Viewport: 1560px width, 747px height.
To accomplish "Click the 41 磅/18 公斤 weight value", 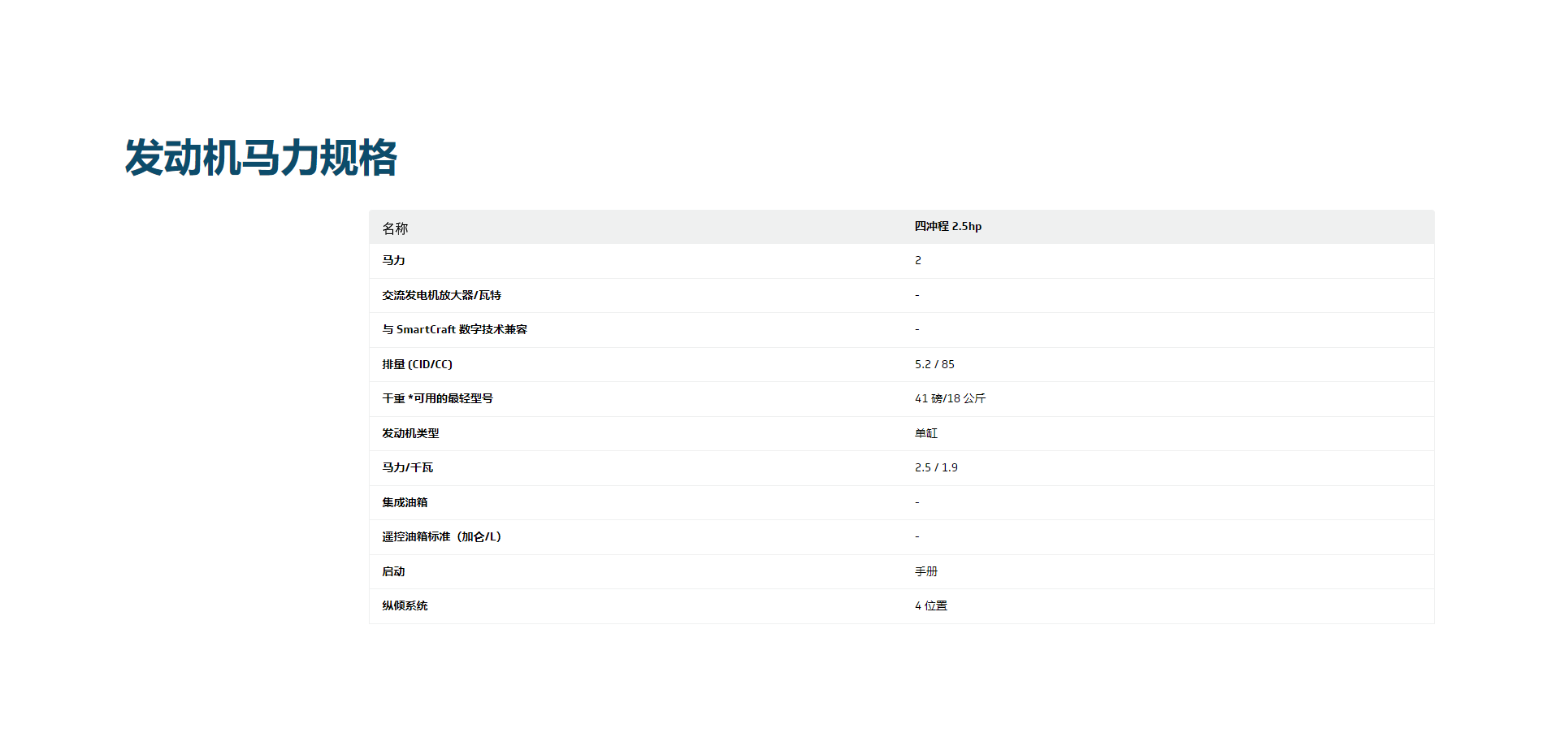I will tap(950, 398).
